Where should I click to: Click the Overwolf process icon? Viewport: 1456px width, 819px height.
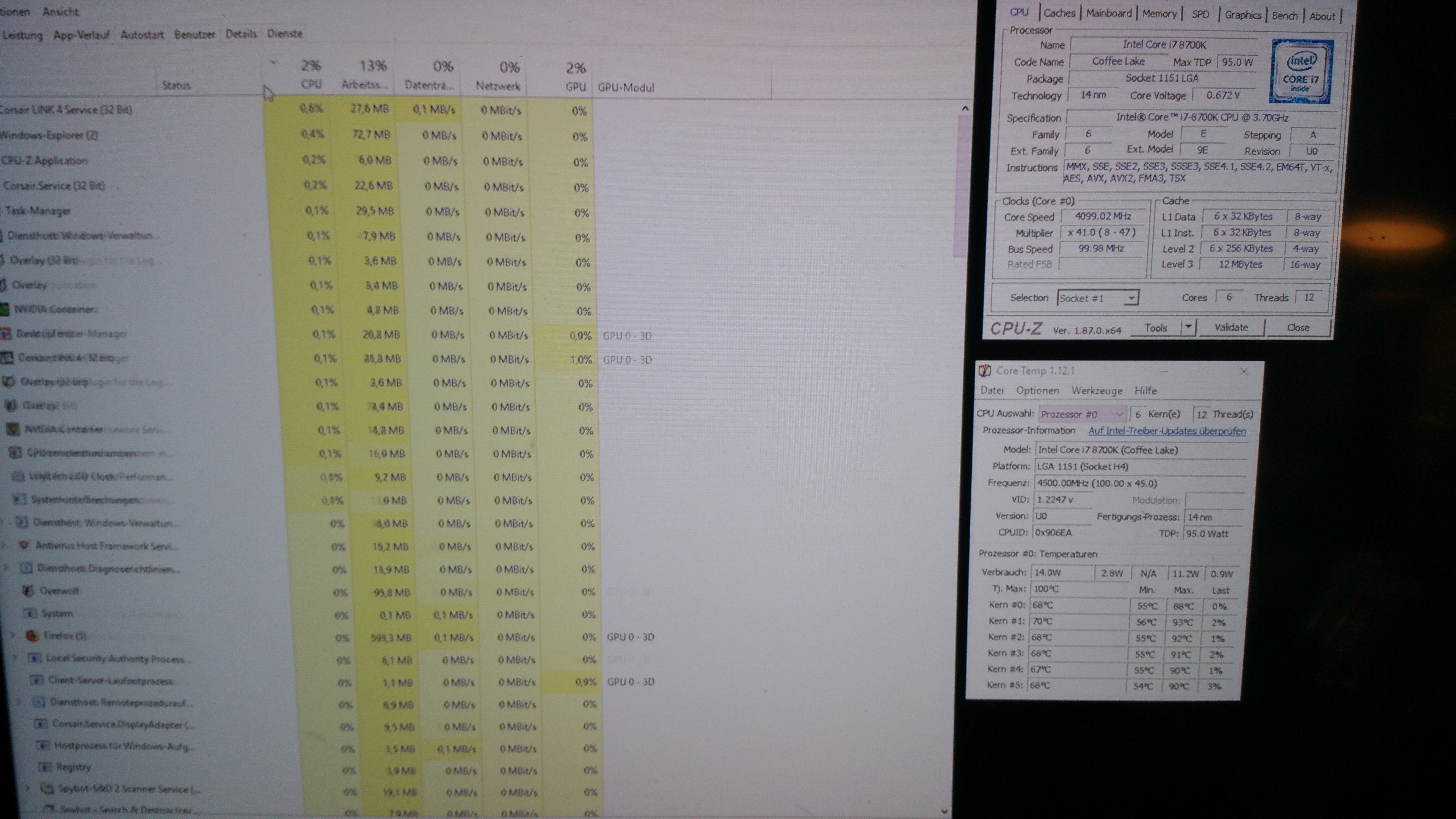27,591
